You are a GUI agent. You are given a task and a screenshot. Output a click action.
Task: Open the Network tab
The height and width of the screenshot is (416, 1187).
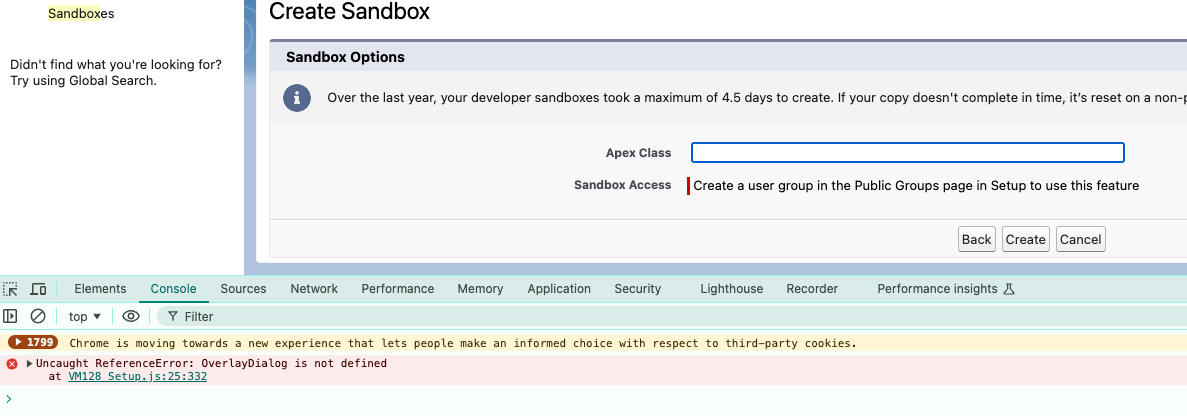tap(314, 289)
